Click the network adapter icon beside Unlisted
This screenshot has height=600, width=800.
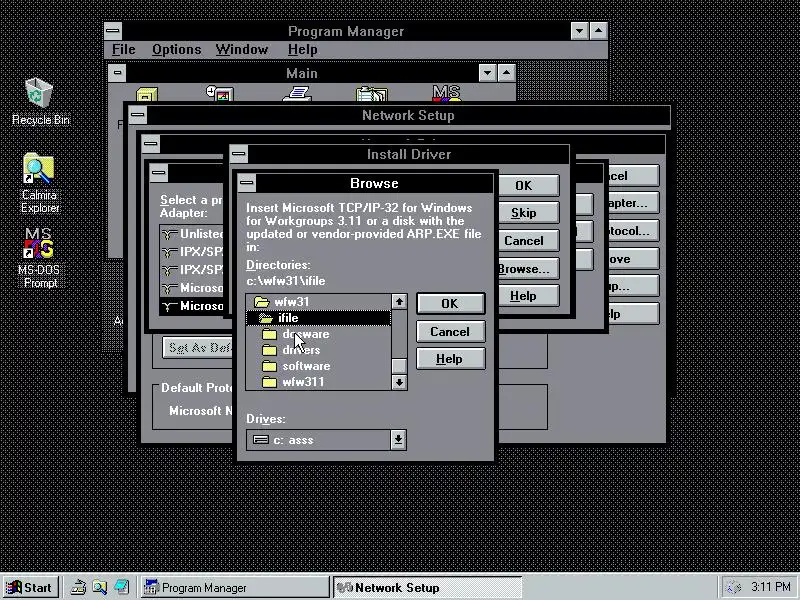tap(169, 234)
